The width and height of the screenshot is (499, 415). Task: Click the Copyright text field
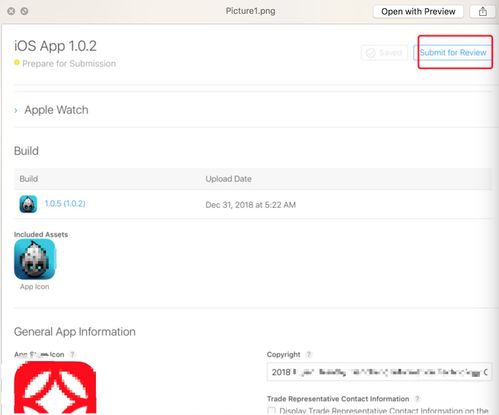pyautogui.click(x=379, y=372)
